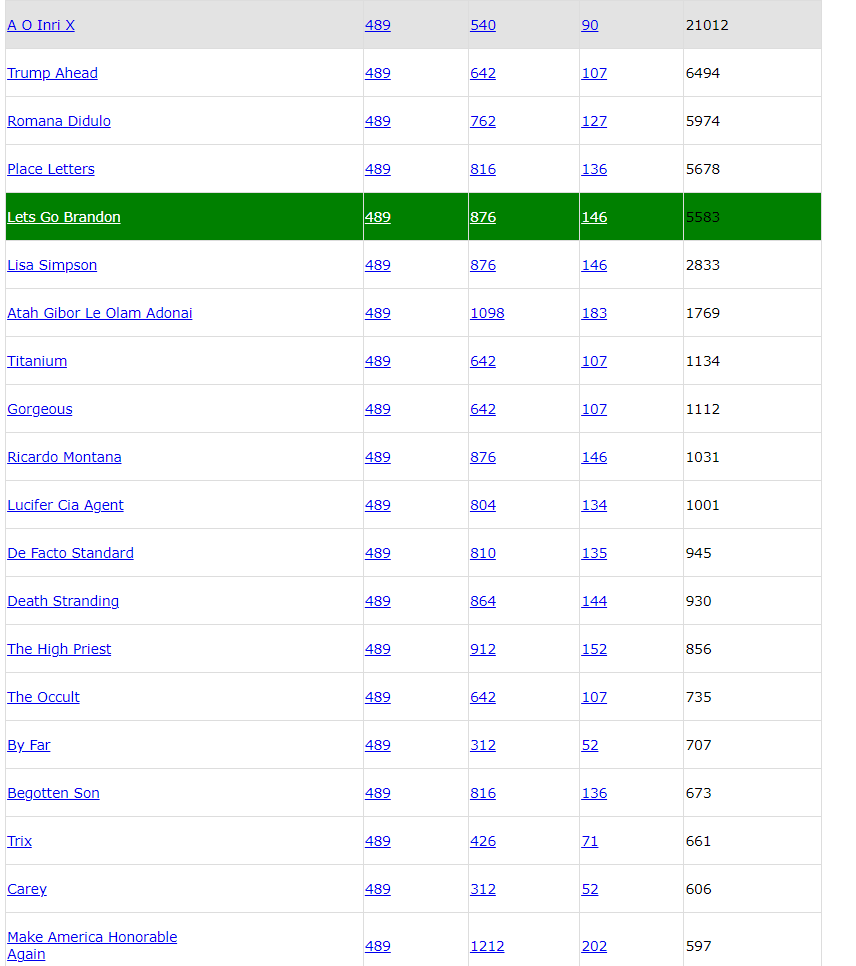856x966 pixels.
Task: Click the 'Romana Didulo' link
Action: pos(59,121)
